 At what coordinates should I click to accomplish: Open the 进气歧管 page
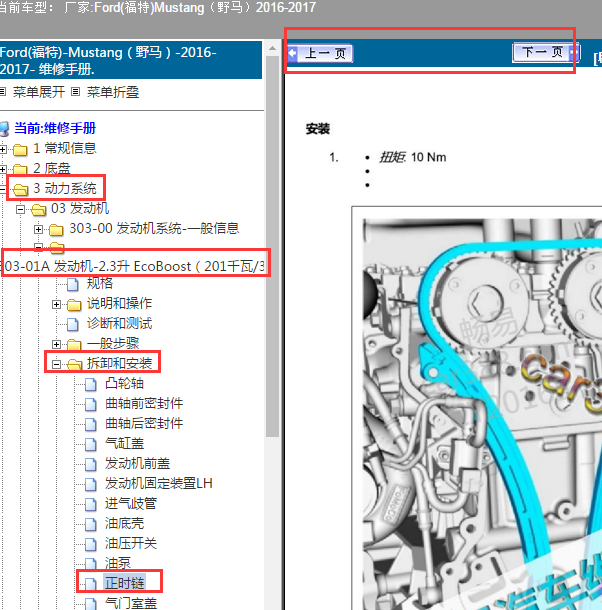[x=131, y=503]
